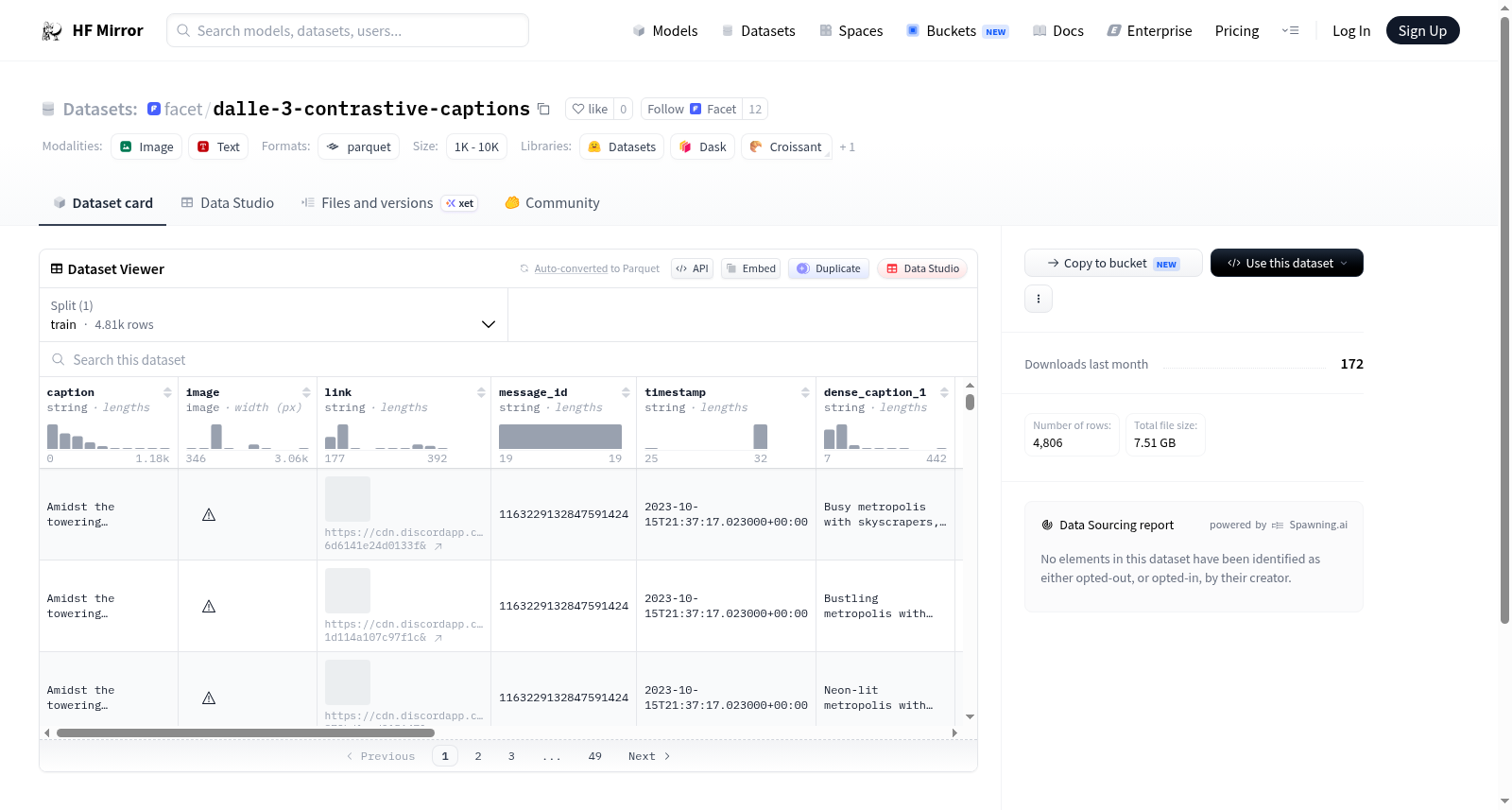Switch to the Dataset card tab
The height and width of the screenshot is (810, 1512).
click(103, 203)
